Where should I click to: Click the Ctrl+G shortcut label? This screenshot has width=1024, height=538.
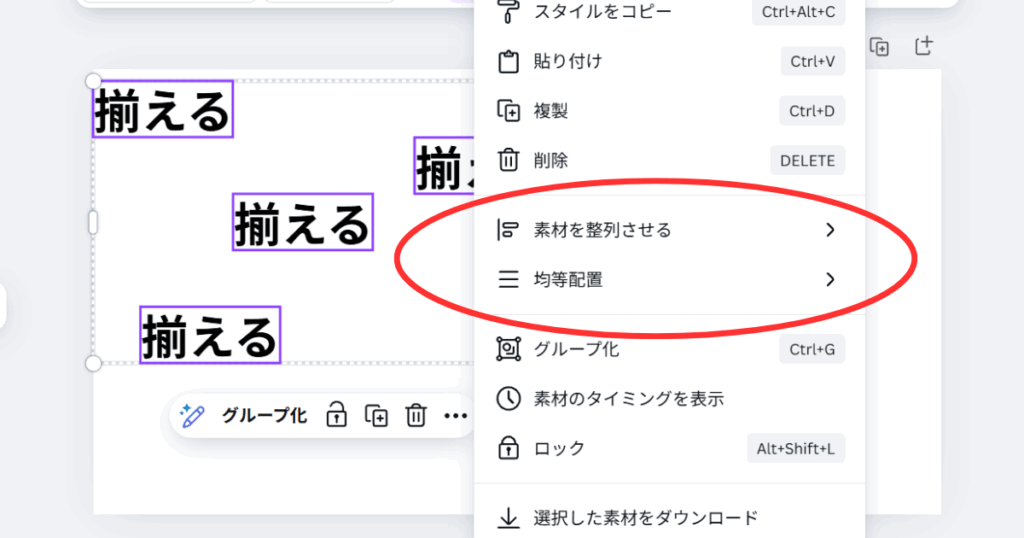pos(812,349)
